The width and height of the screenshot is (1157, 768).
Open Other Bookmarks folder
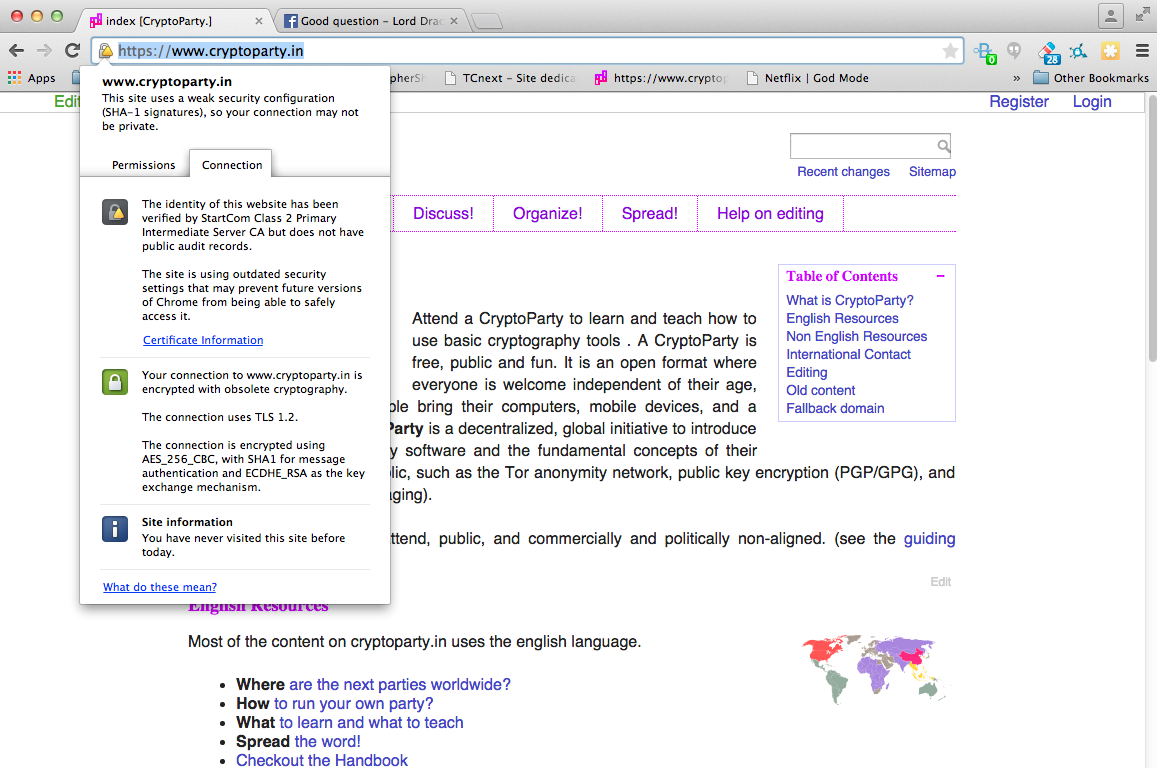pos(1091,77)
